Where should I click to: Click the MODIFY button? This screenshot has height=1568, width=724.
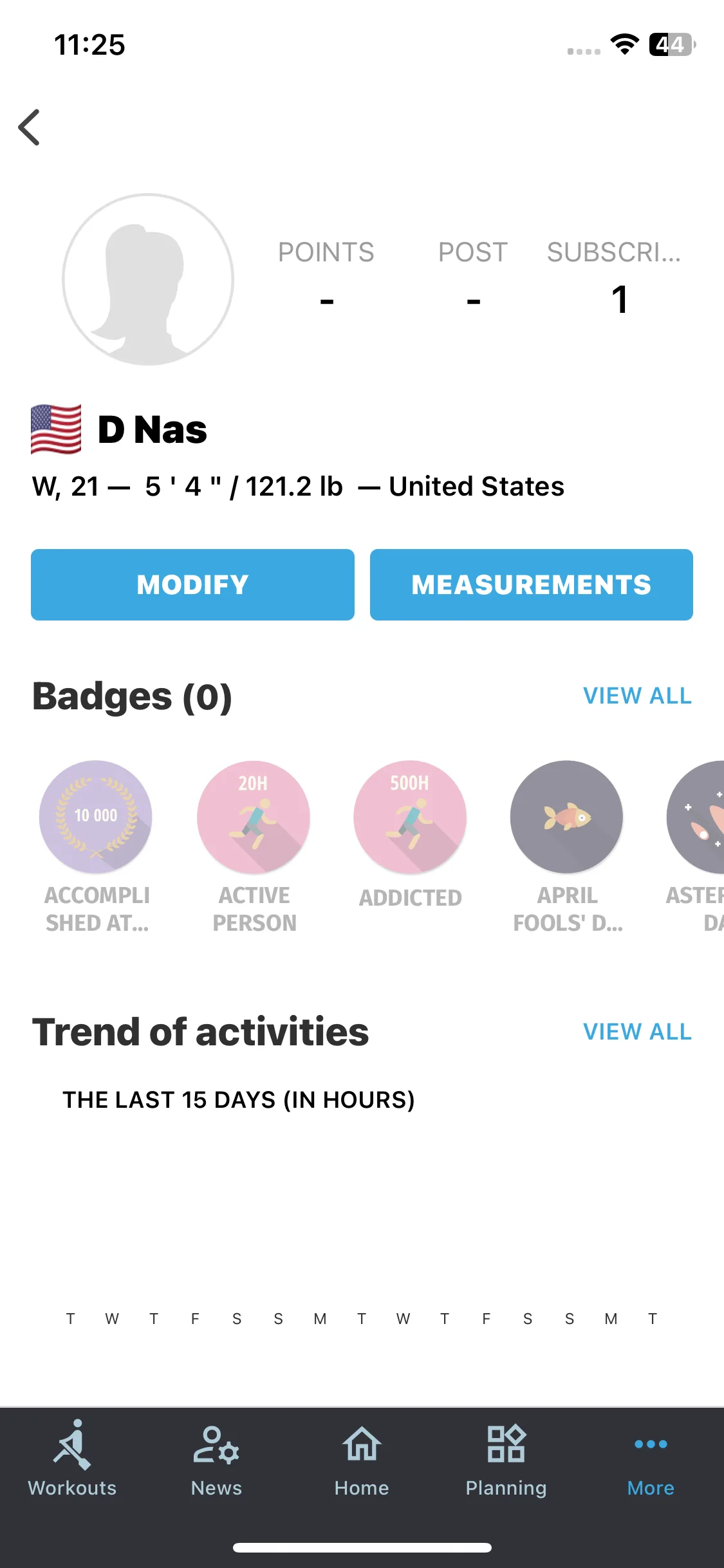pyautogui.click(x=192, y=584)
